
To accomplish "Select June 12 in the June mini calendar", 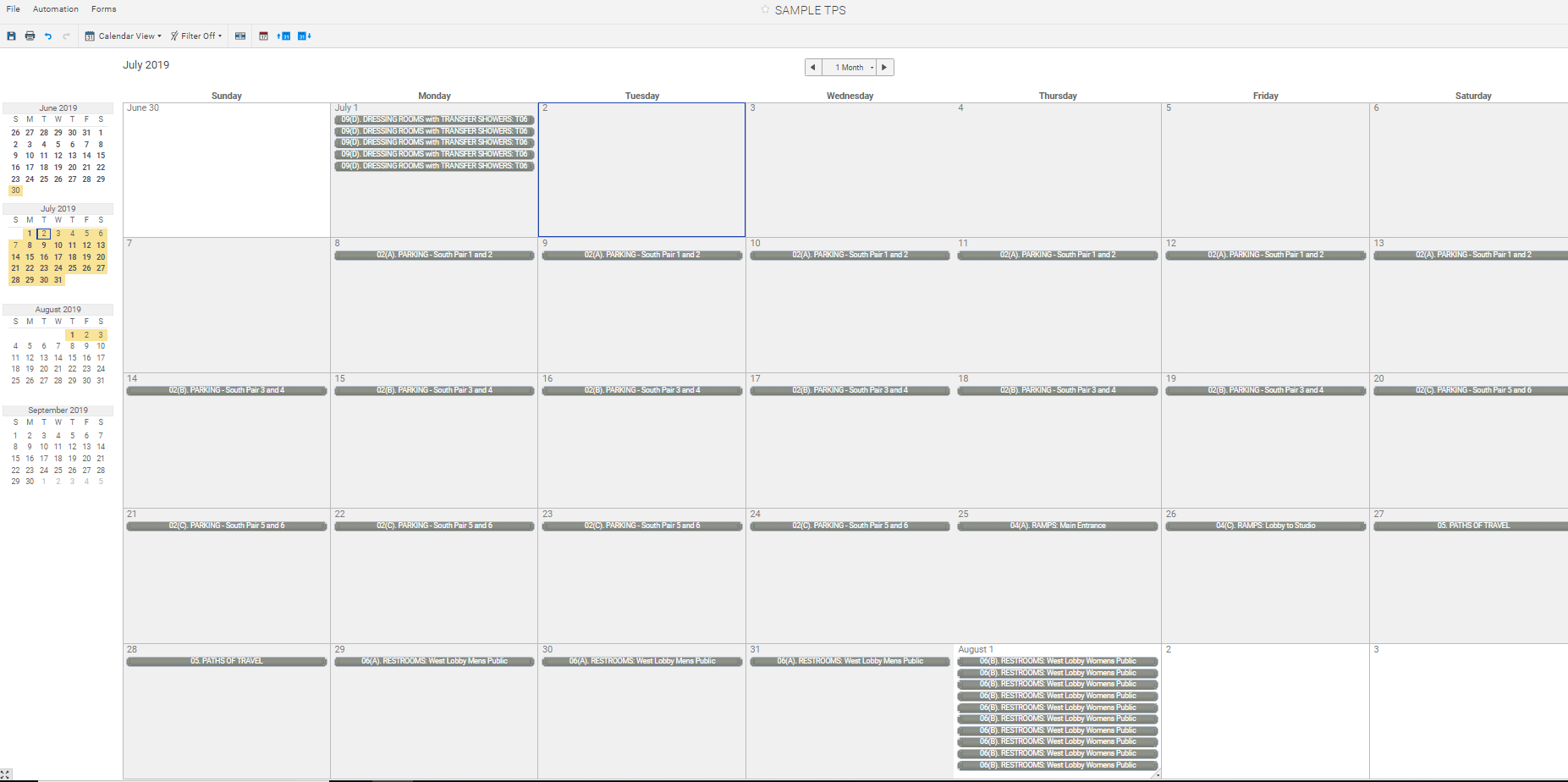I will (58, 156).
